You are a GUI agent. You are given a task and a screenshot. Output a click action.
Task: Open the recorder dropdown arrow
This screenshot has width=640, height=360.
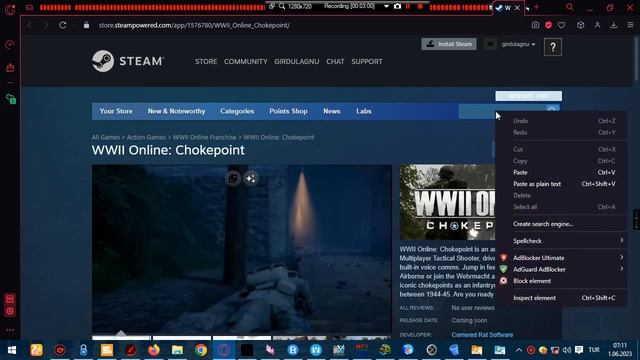[386, 7]
